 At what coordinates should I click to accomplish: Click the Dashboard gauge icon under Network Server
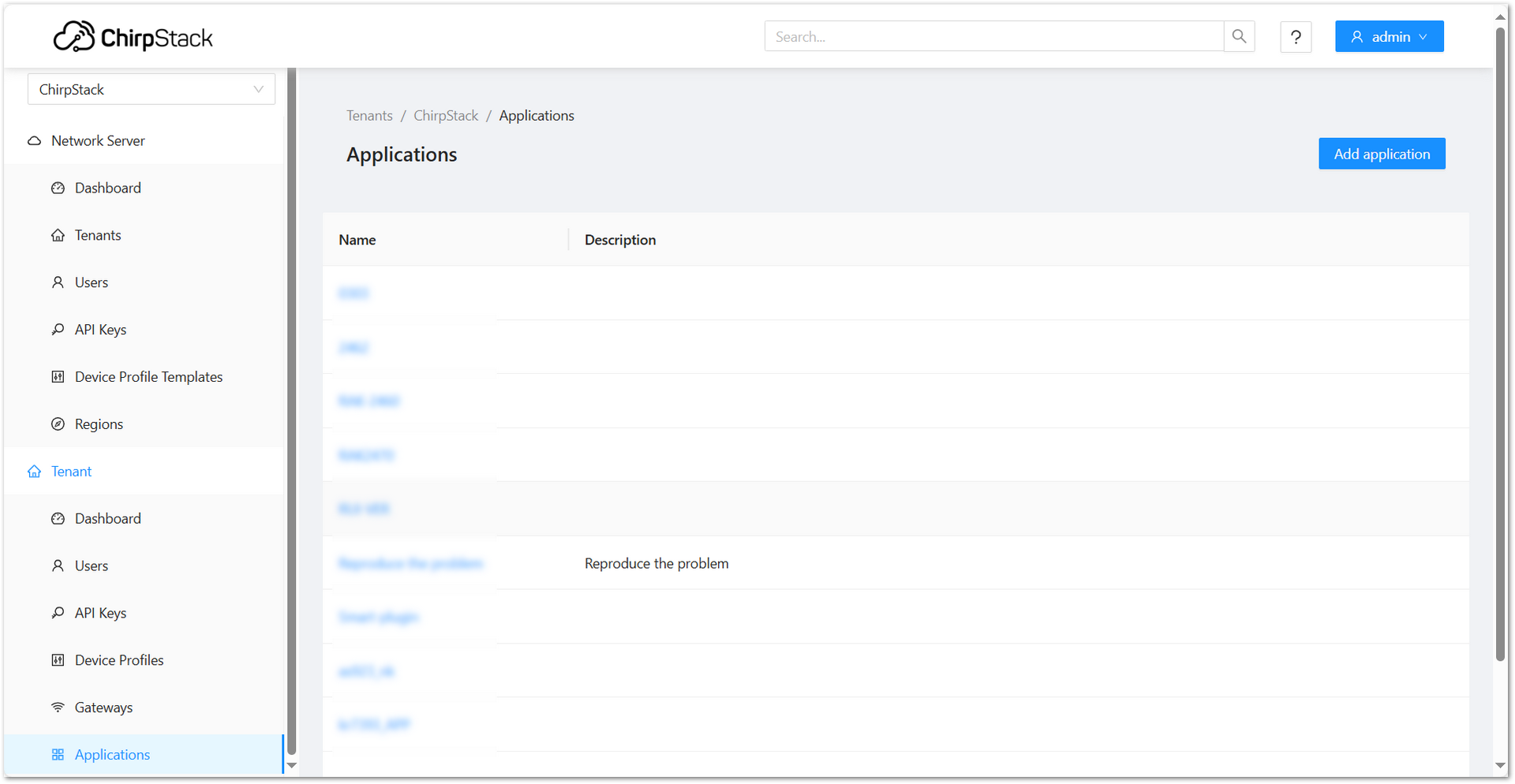coord(58,188)
